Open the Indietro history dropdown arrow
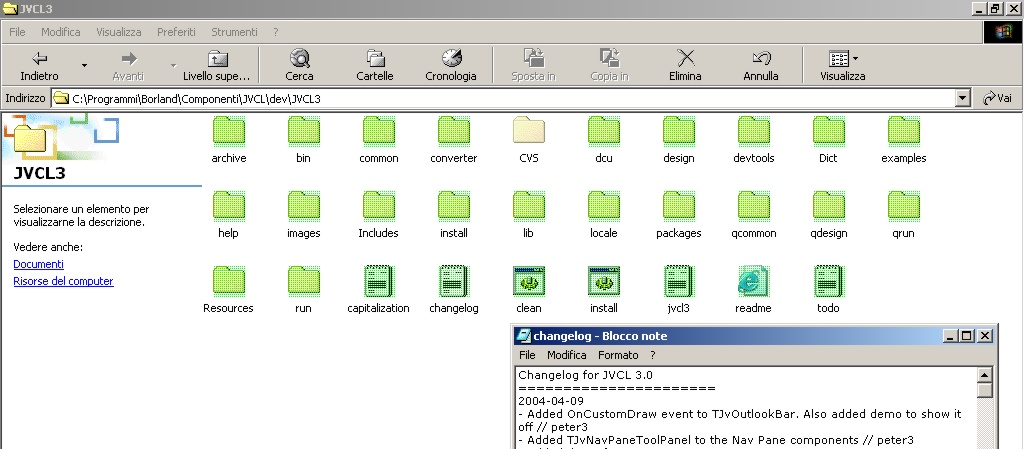 84,65
